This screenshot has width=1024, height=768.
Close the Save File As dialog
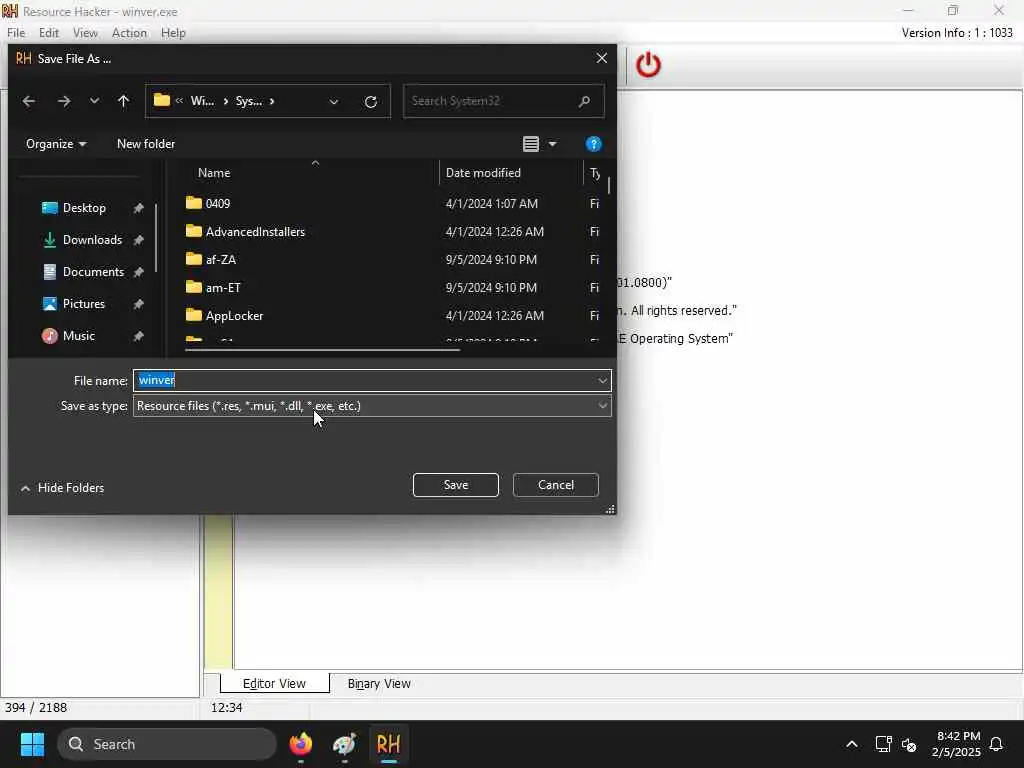(601, 58)
